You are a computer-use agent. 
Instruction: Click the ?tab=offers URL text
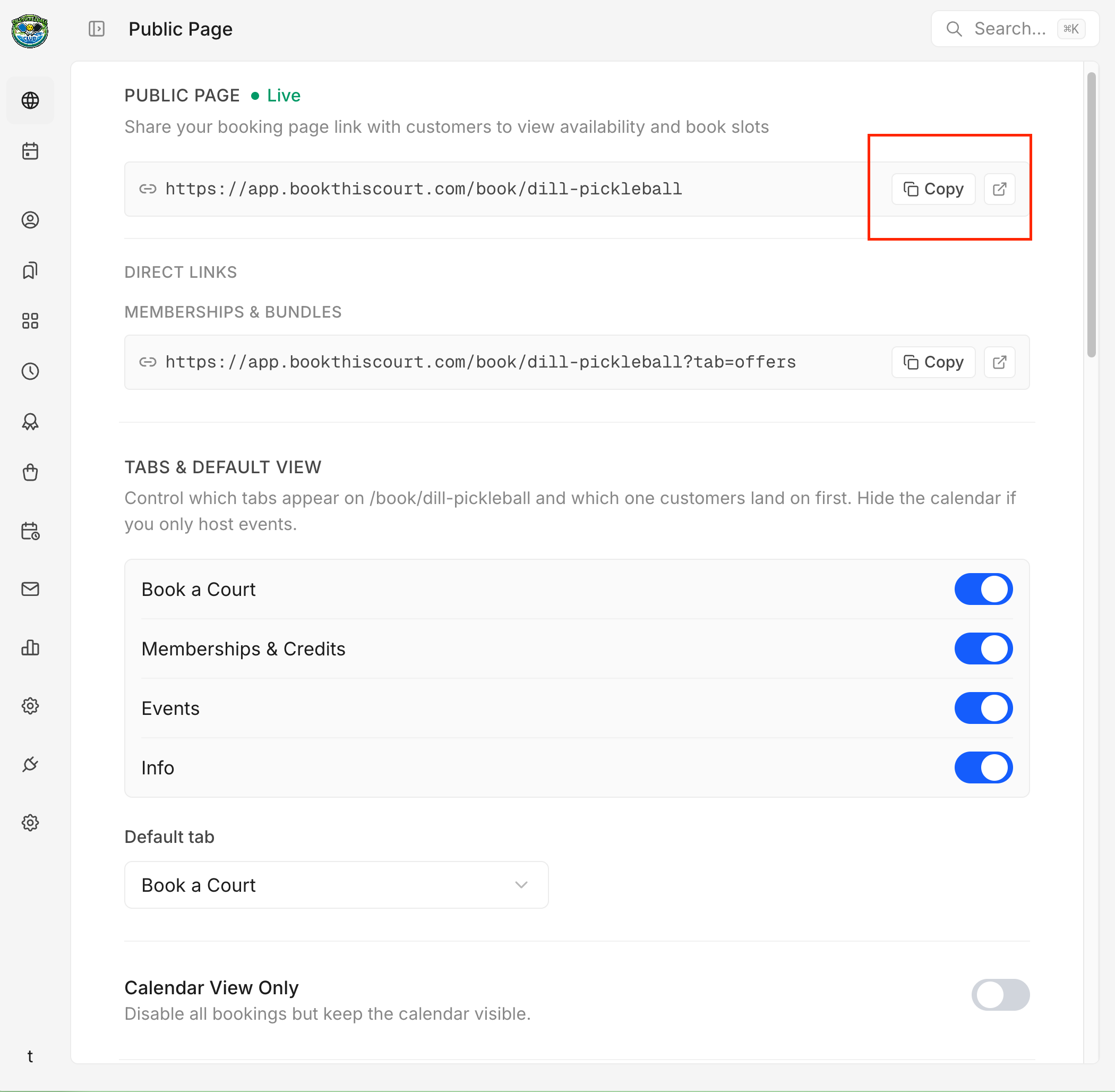(481, 362)
